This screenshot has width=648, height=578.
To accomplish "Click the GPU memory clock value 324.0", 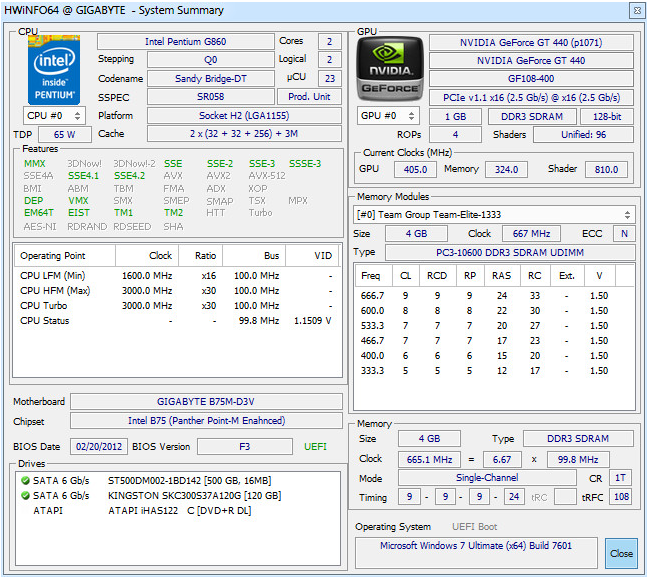I will tap(506, 169).
